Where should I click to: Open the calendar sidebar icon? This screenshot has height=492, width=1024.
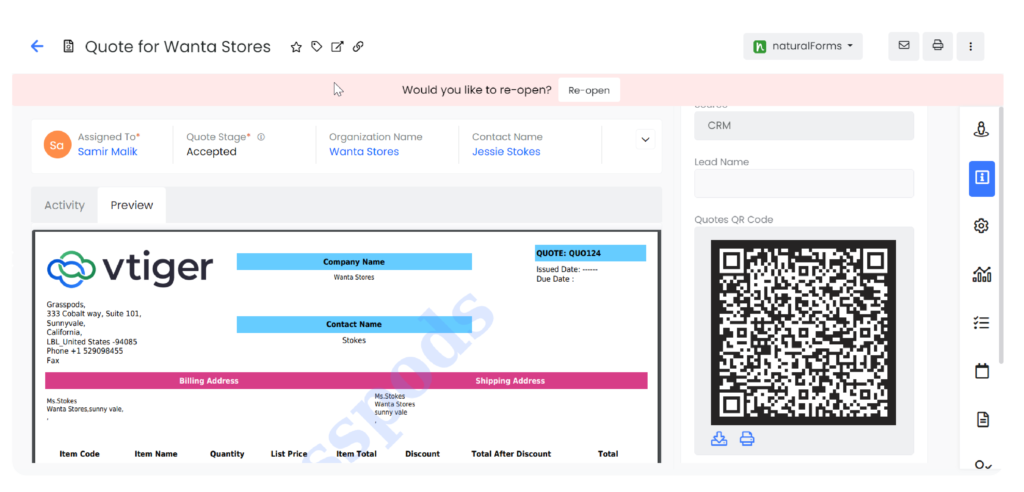[x=982, y=371]
